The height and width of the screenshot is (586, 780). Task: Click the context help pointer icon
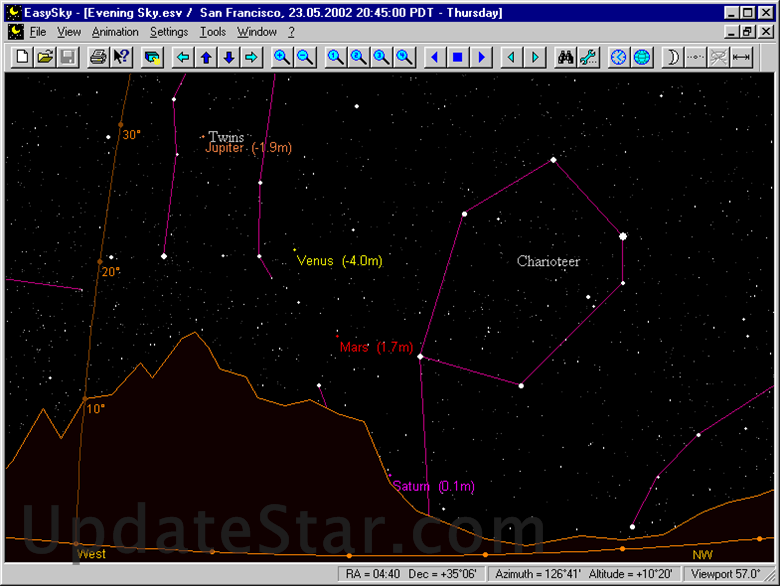pyautogui.click(x=121, y=58)
